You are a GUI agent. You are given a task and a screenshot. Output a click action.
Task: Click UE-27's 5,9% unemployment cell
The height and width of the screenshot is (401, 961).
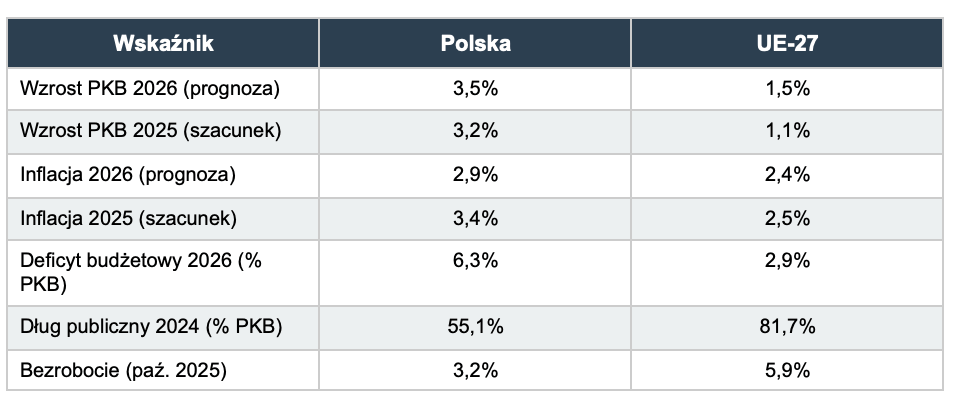pos(787,369)
